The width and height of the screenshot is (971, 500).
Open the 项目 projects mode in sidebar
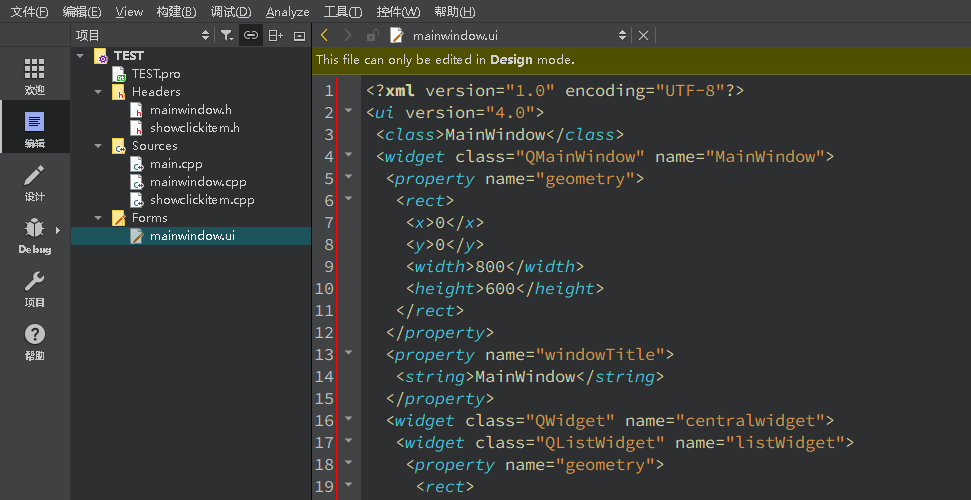point(35,289)
